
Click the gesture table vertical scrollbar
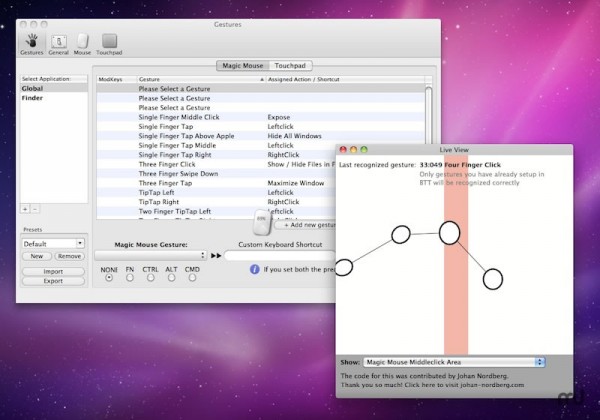(428, 150)
